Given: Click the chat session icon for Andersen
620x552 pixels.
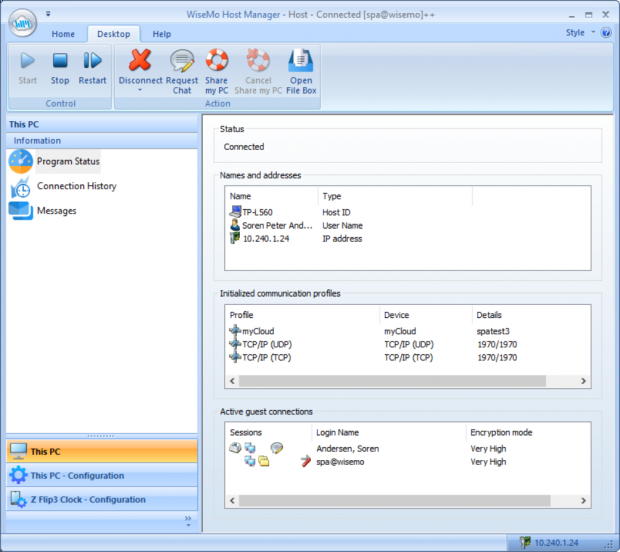Looking at the screenshot, I should tap(276, 448).
